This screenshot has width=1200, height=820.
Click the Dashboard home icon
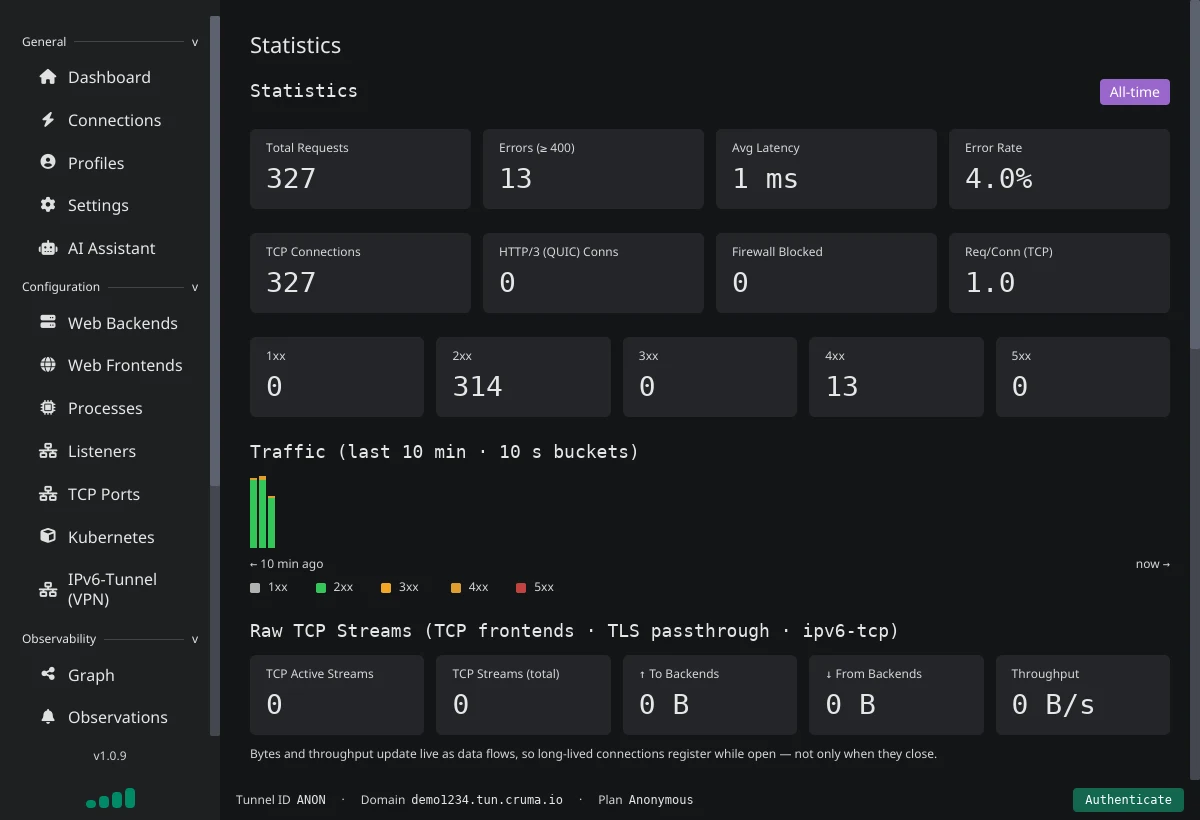pos(47,77)
